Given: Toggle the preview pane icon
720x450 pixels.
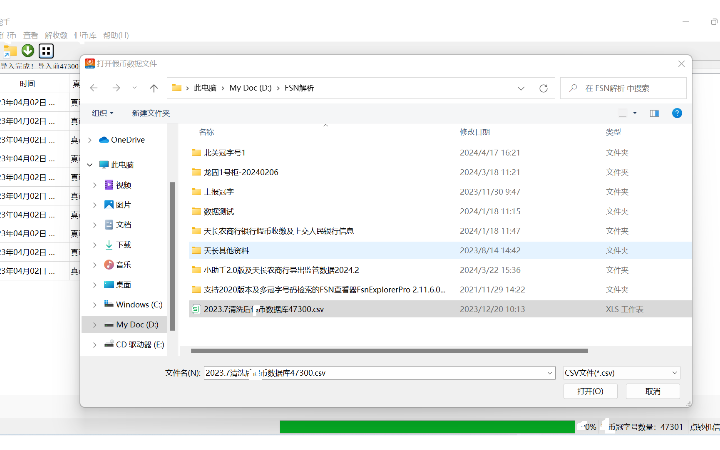Looking at the screenshot, I should (x=654, y=113).
